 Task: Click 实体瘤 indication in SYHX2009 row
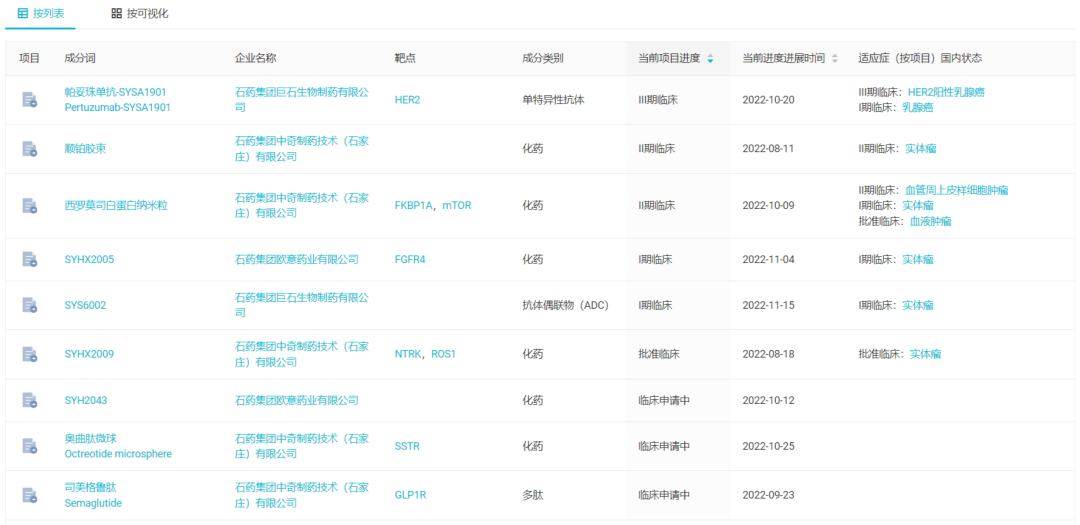tap(926, 354)
